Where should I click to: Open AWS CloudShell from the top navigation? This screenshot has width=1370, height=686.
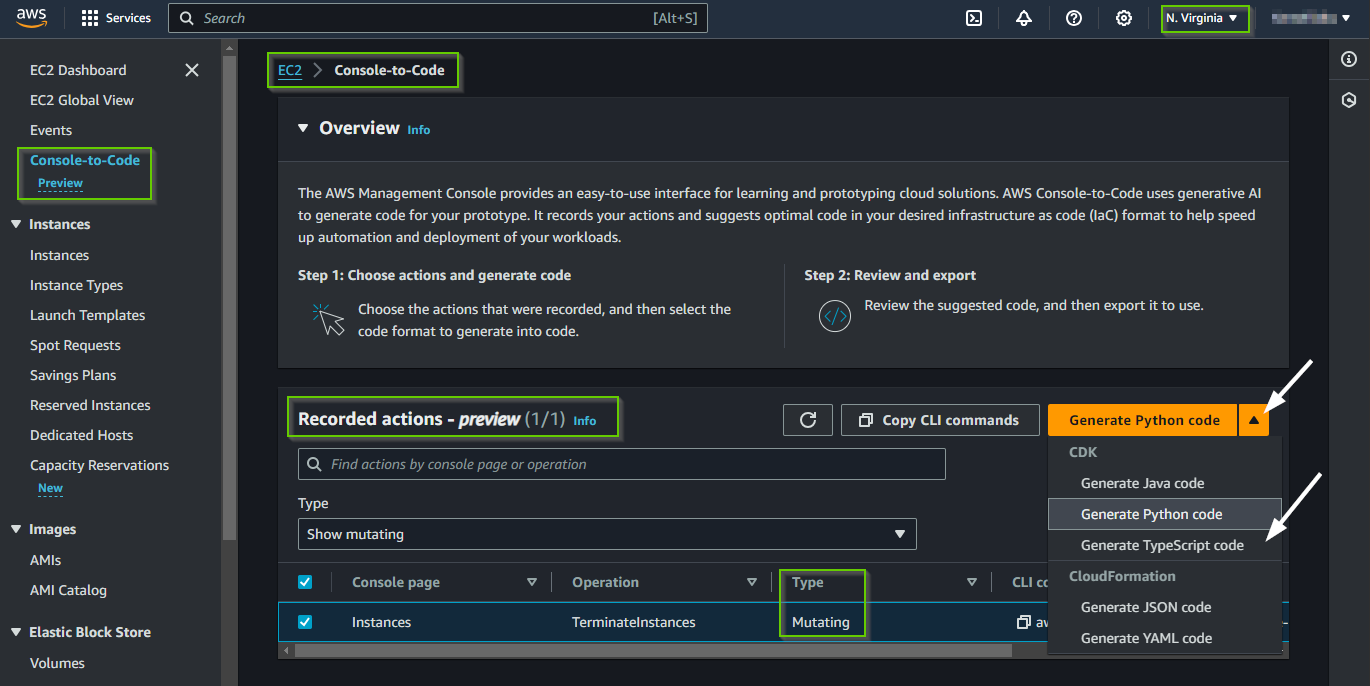pos(973,18)
